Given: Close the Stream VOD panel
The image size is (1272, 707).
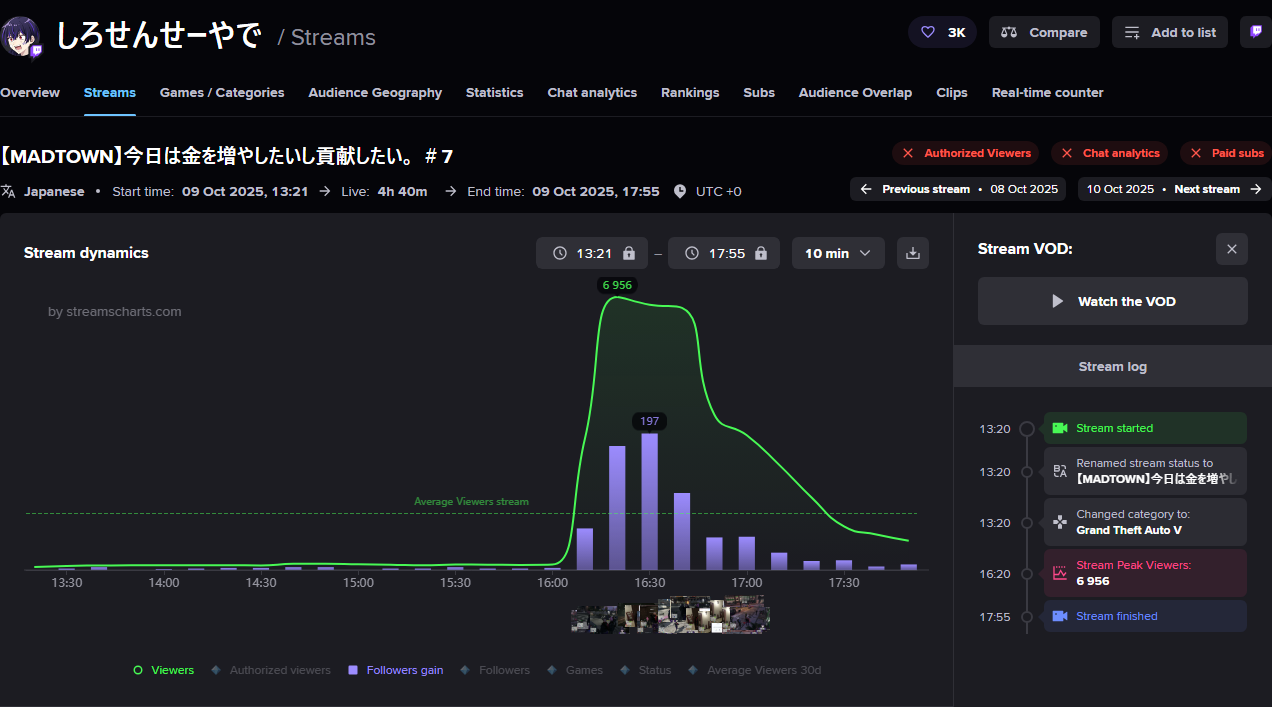Looking at the screenshot, I should (1231, 249).
